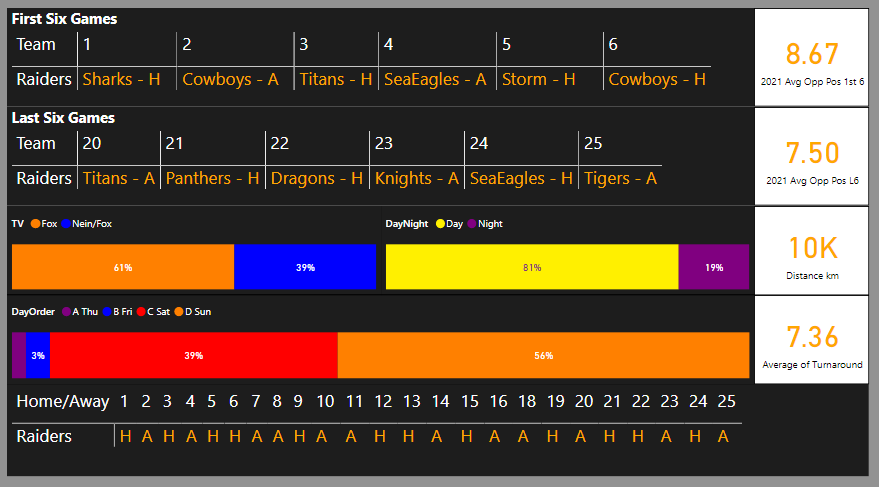
Task: Click the Fox orange legend dot
Action: coord(35,224)
